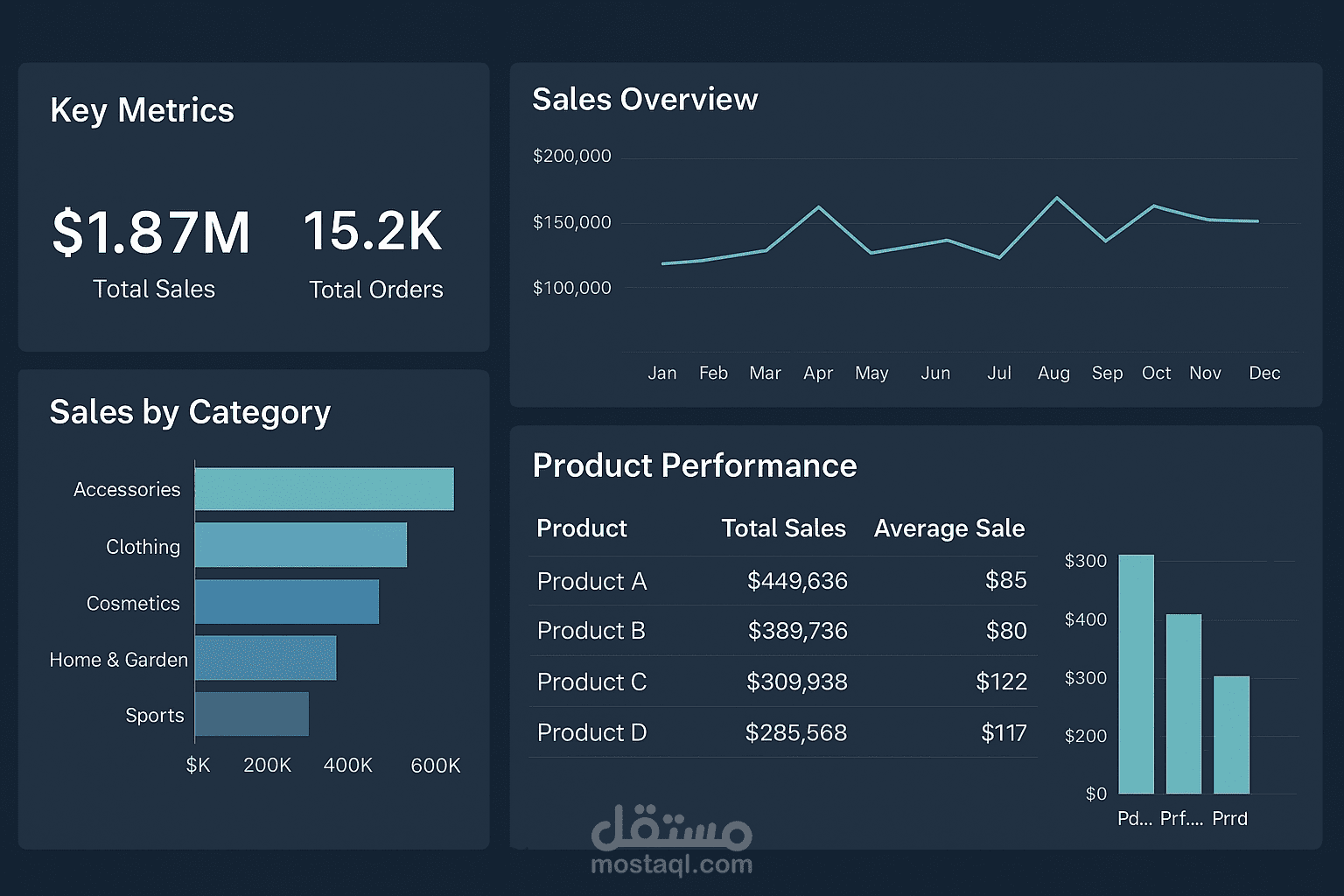Click the Dec label on the x-axis
Viewport: 1344px width, 896px height.
point(1263,373)
